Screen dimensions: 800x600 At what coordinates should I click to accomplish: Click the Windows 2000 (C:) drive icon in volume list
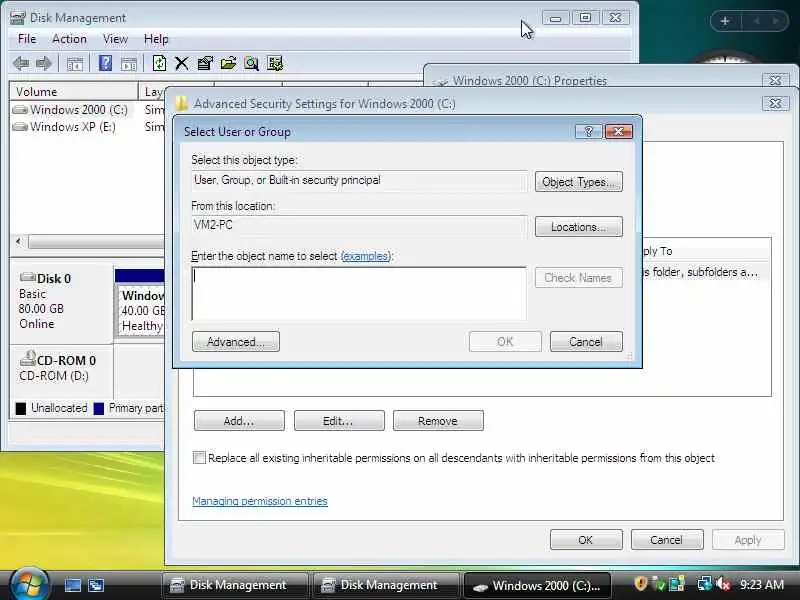(x=20, y=110)
